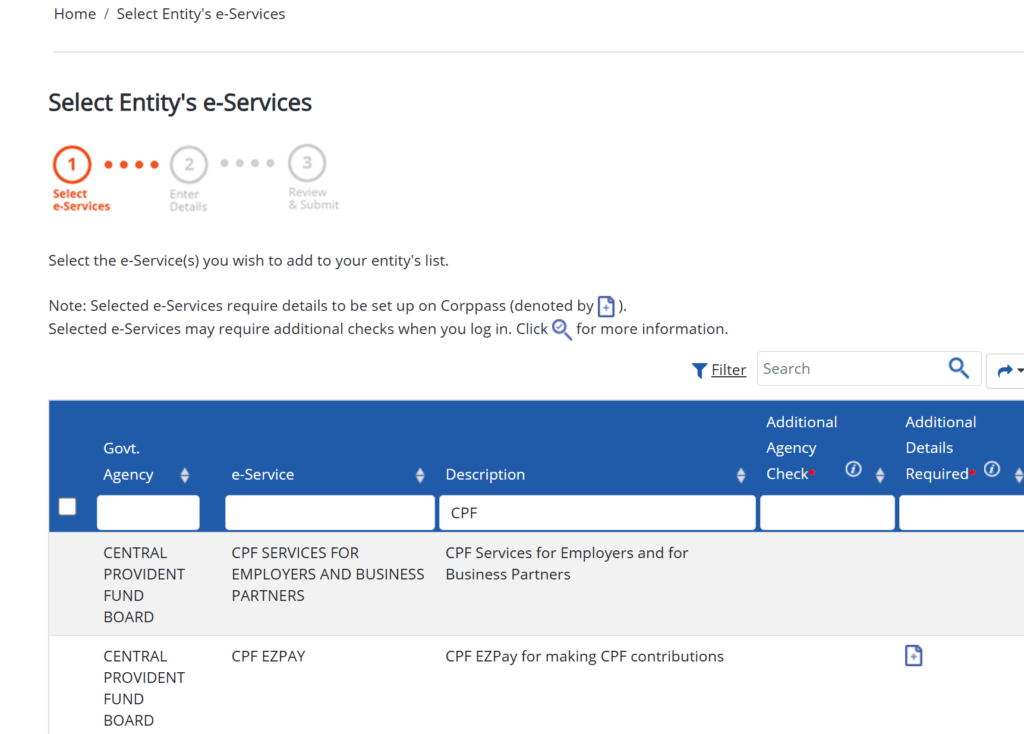Screen dimensions: 1024x734
Task: Sort by Govt. Agency column arrows
Action: (185, 475)
